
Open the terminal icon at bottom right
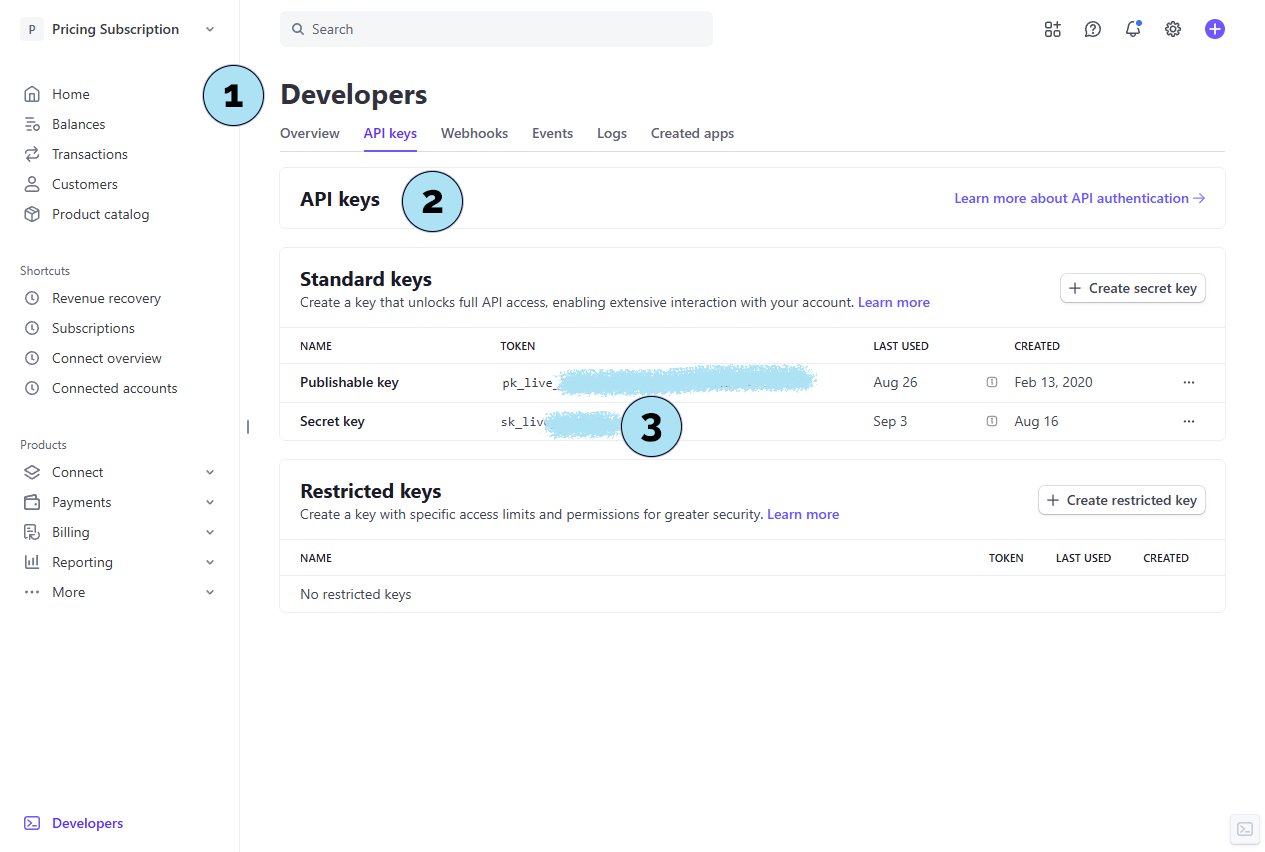click(x=1245, y=829)
